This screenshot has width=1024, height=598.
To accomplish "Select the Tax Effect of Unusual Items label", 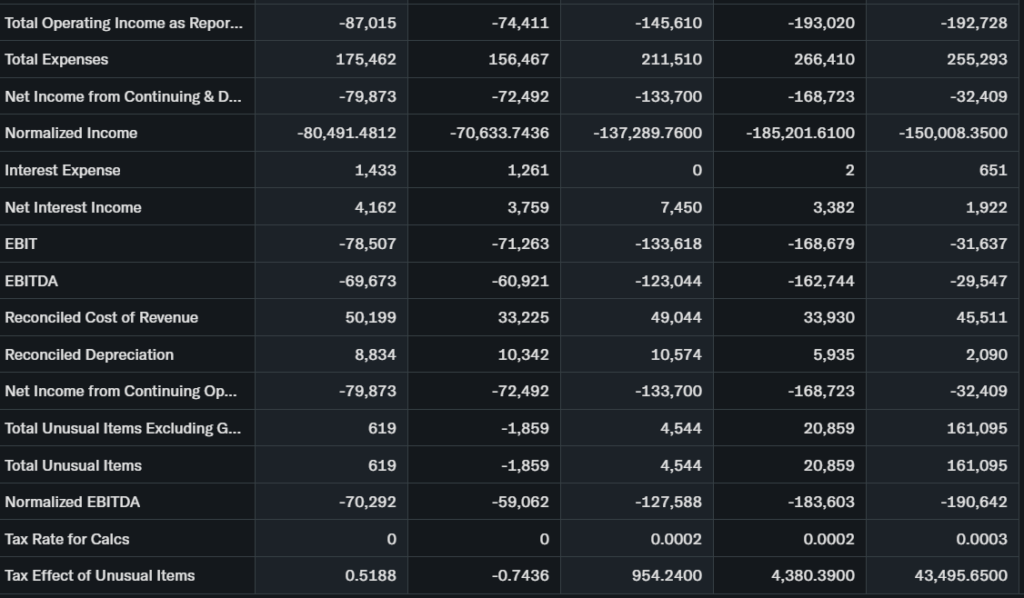I will (x=100, y=575).
